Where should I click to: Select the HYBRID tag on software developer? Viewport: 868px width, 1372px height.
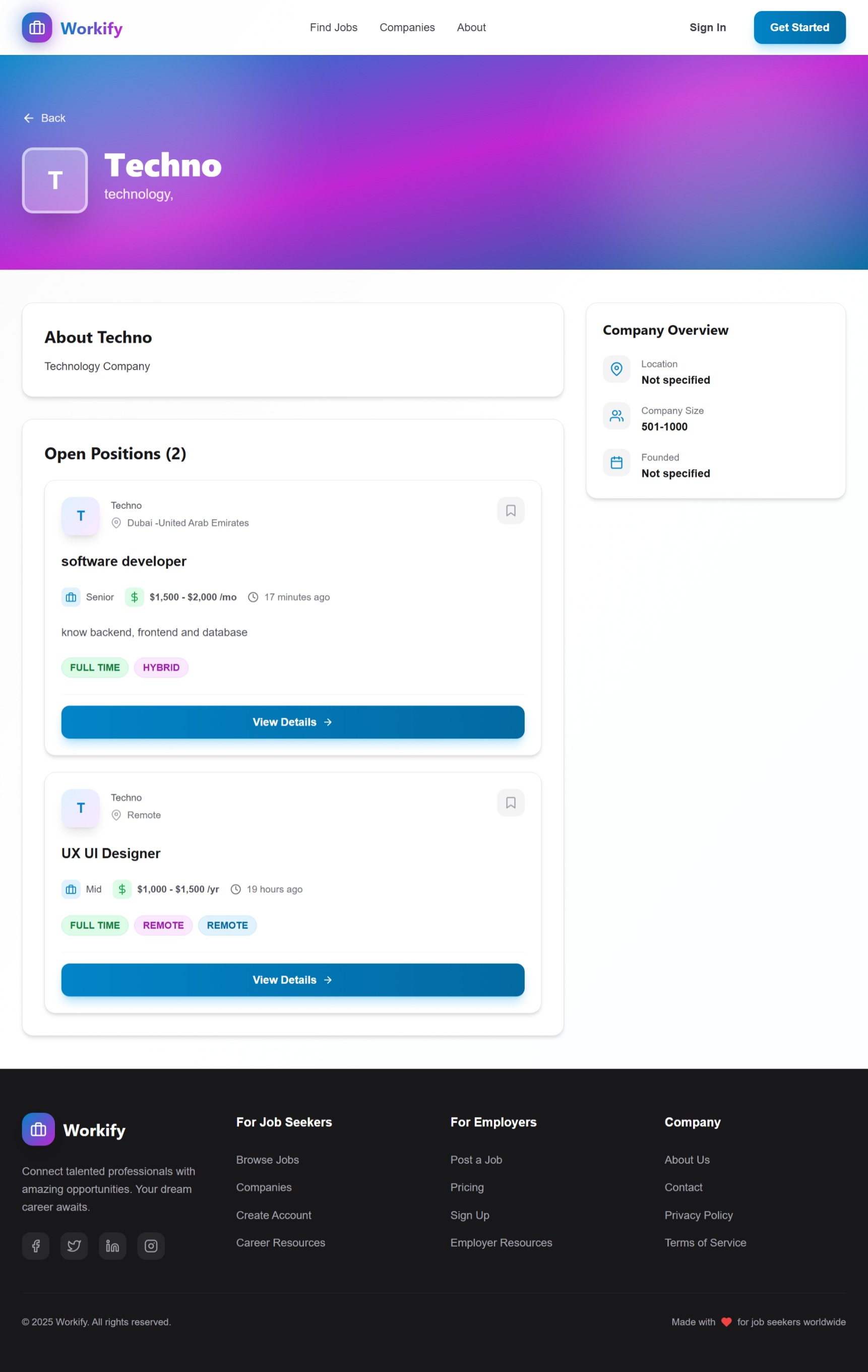[x=161, y=668]
